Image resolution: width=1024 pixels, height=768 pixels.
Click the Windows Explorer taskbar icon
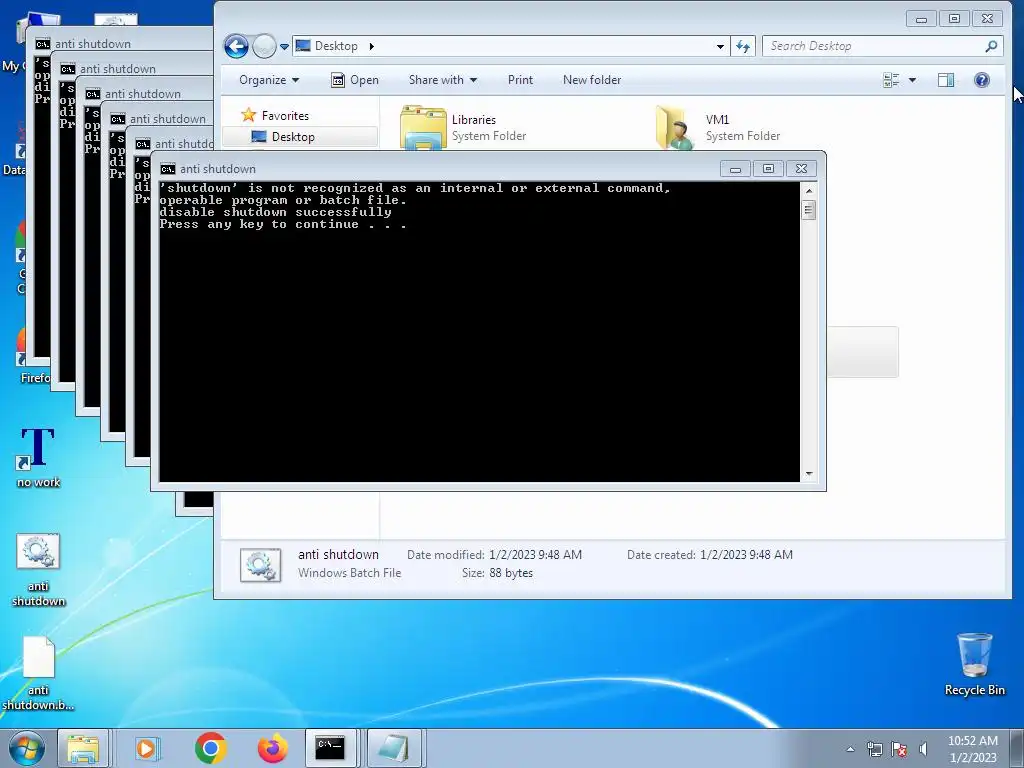[83, 748]
